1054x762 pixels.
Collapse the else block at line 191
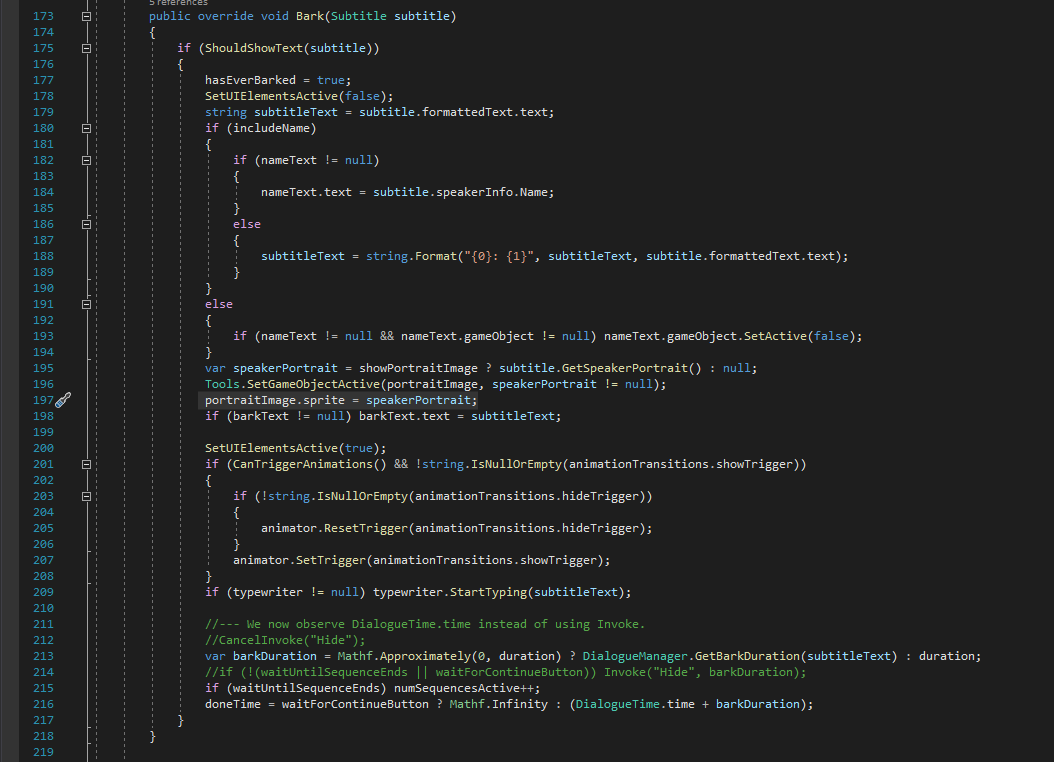tap(86, 304)
